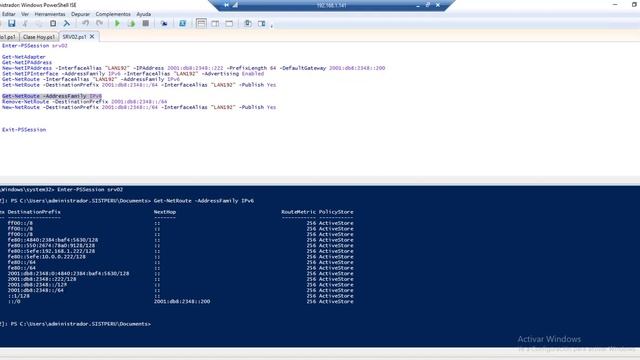
Task: Click connection bar signal strength icon
Action: [x=235, y=5]
